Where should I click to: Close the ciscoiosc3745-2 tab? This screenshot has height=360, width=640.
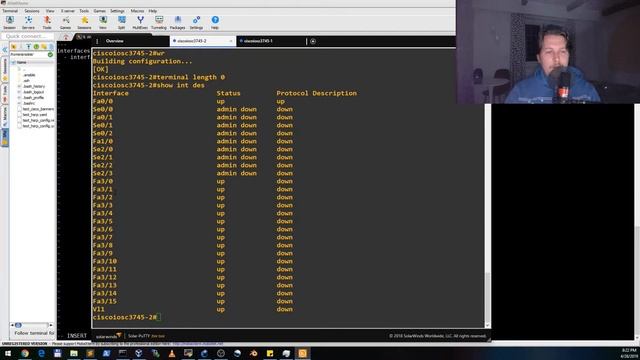(x=231, y=41)
